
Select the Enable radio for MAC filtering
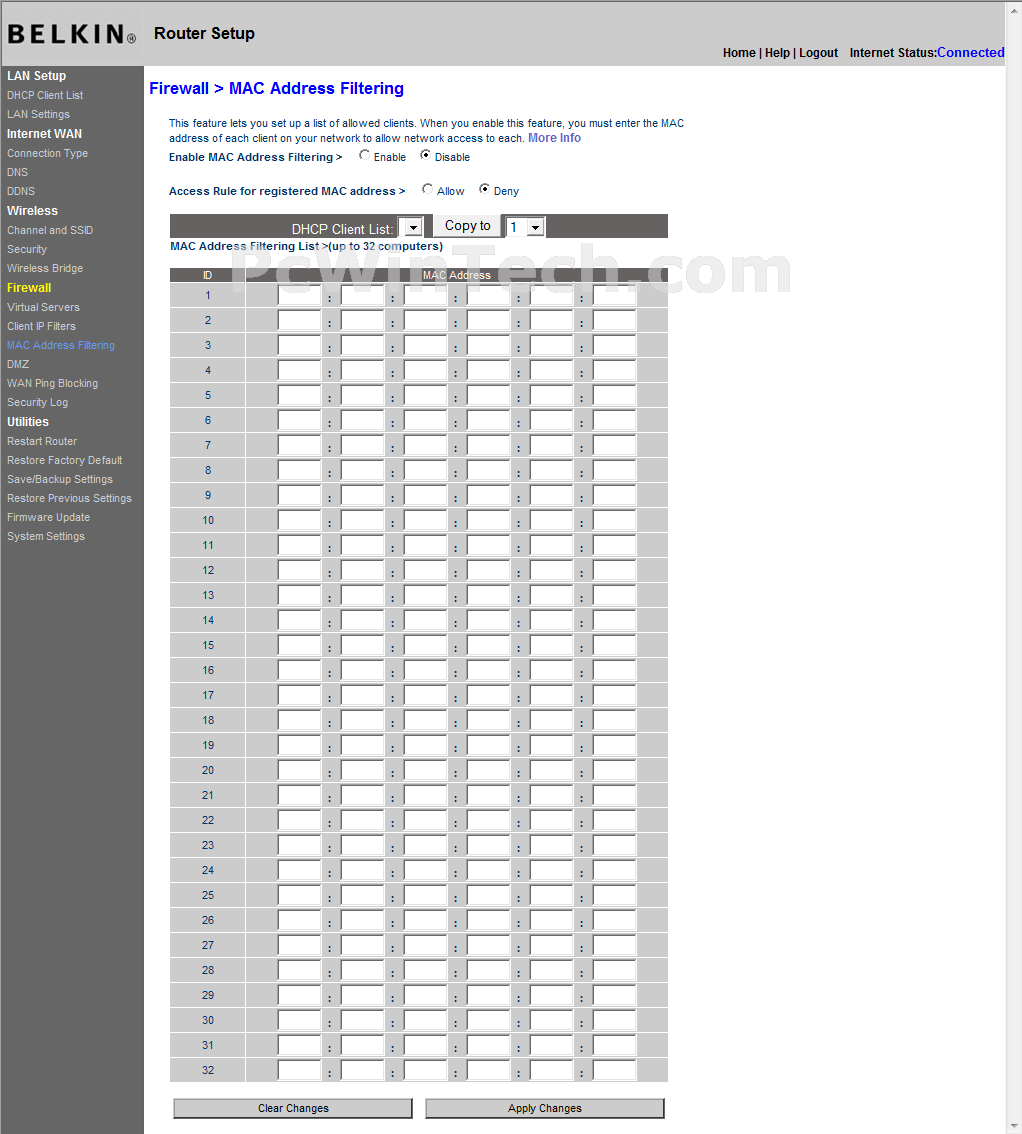(x=365, y=155)
